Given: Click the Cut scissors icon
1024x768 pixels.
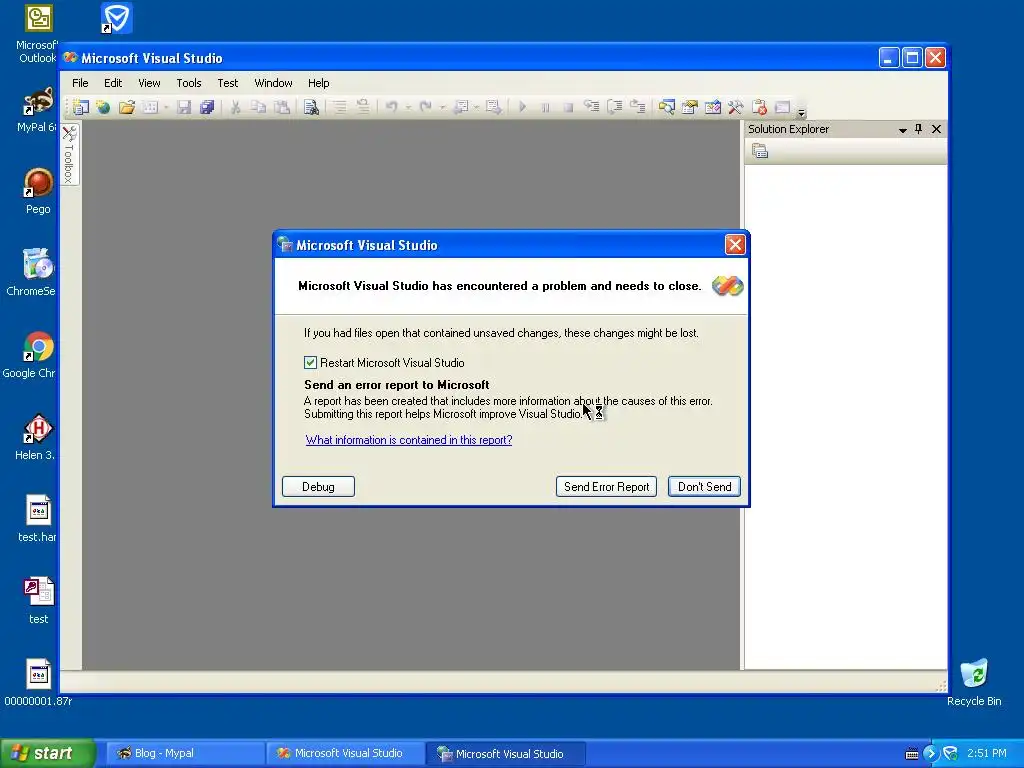Looking at the screenshot, I should [x=236, y=107].
